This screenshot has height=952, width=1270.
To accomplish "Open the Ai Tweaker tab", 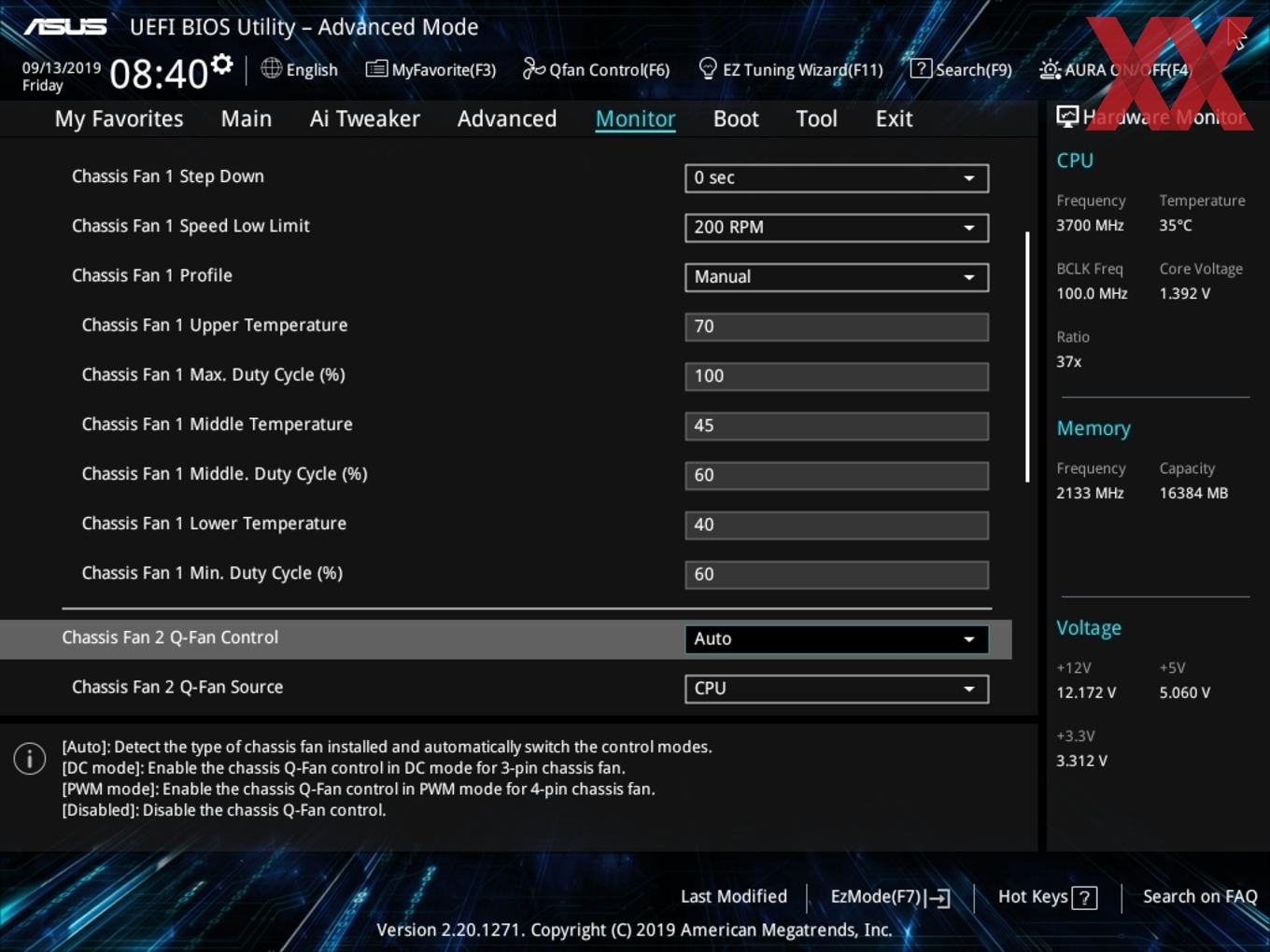I will pyautogui.click(x=365, y=119).
